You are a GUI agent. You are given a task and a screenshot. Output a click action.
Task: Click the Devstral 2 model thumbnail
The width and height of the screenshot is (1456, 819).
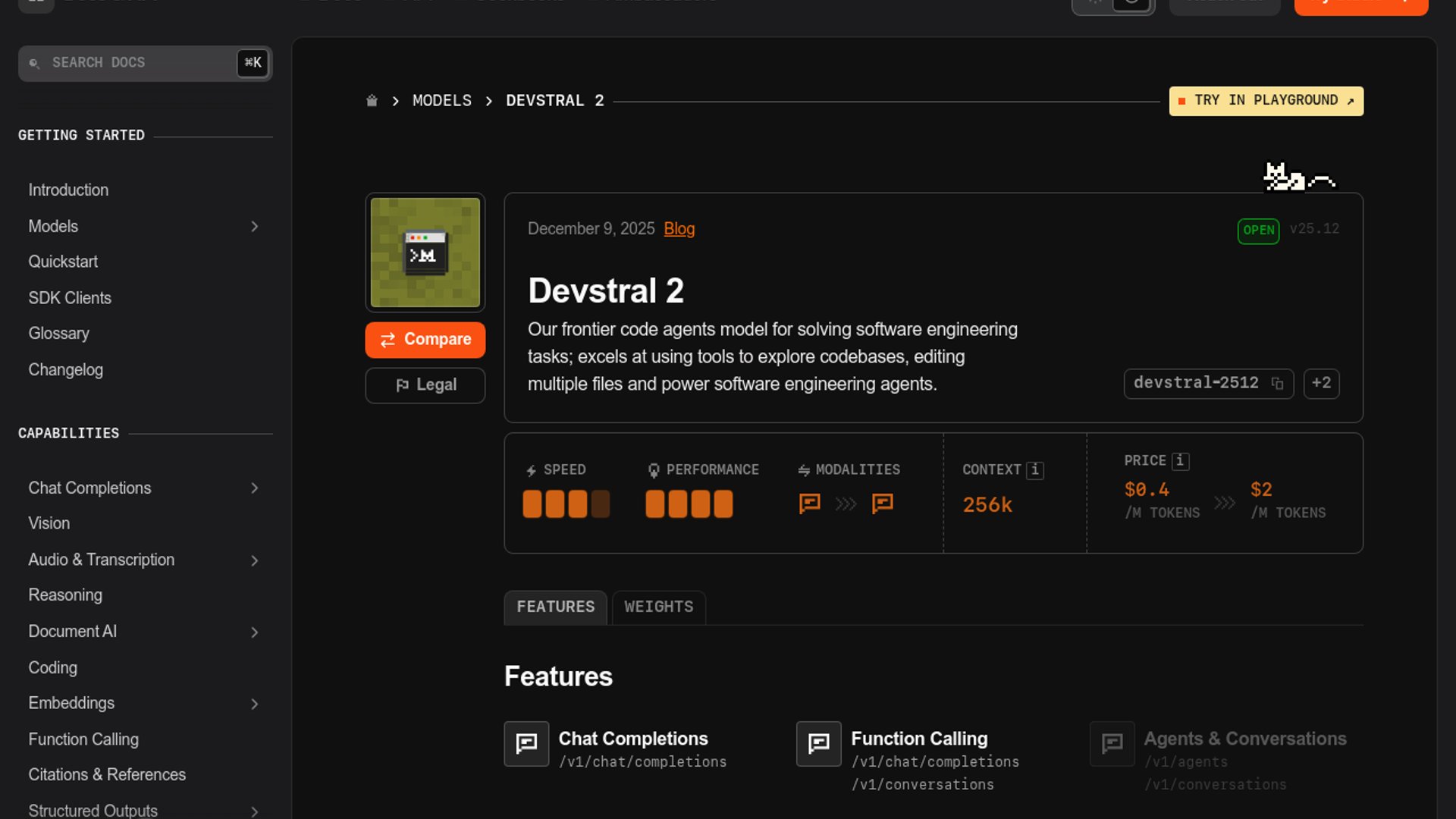click(425, 253)
